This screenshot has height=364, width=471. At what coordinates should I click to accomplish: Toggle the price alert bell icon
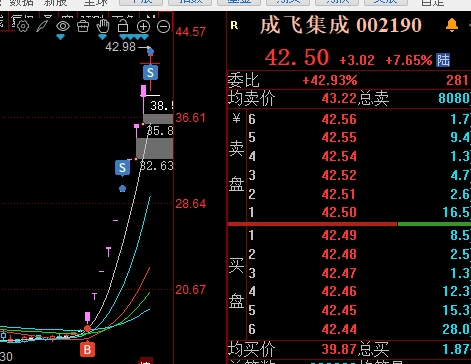pos(452,25)
